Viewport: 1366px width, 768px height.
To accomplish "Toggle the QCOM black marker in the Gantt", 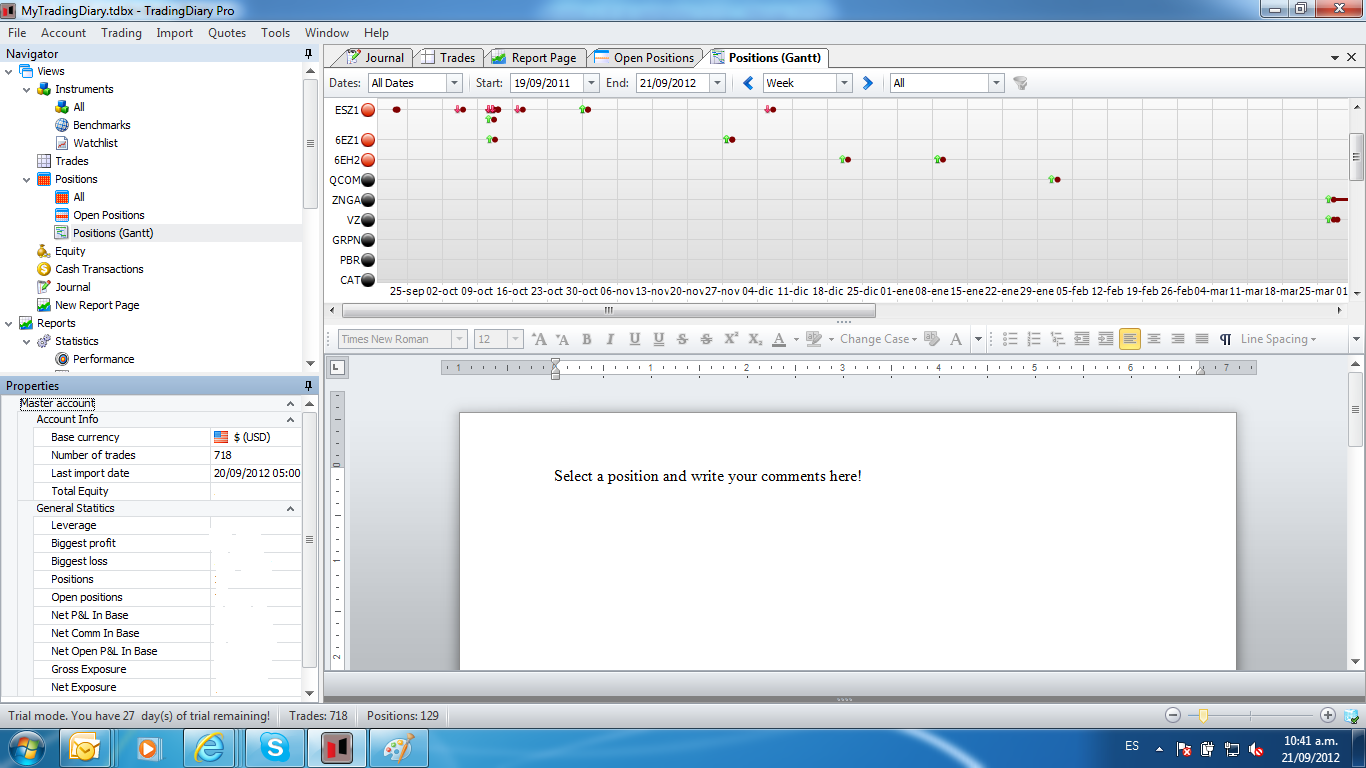I will tap(368, 180).
